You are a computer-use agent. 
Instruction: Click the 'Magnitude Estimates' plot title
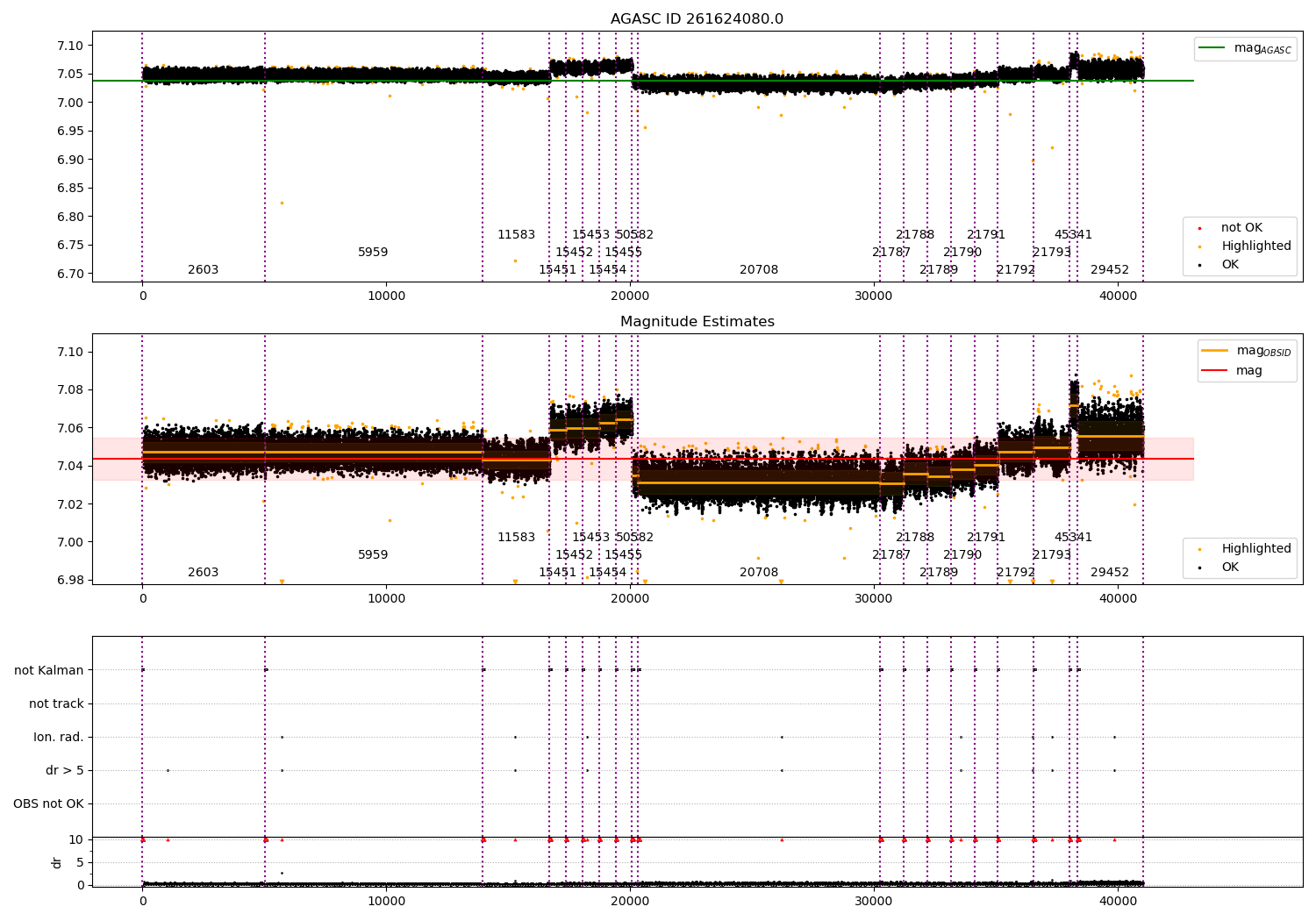coord(697,322)
